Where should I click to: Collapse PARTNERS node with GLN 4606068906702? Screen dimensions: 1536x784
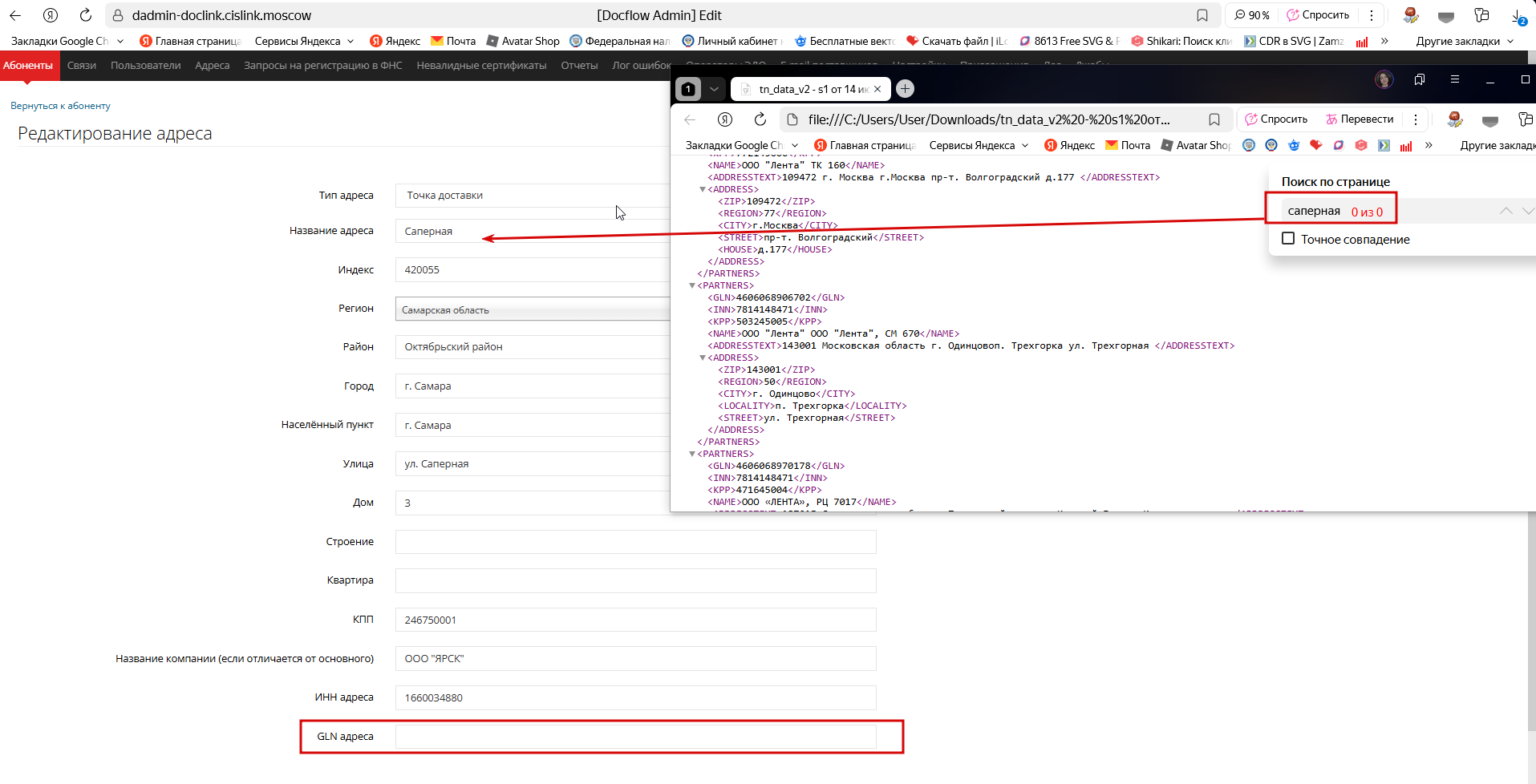(x=692, y=286)
